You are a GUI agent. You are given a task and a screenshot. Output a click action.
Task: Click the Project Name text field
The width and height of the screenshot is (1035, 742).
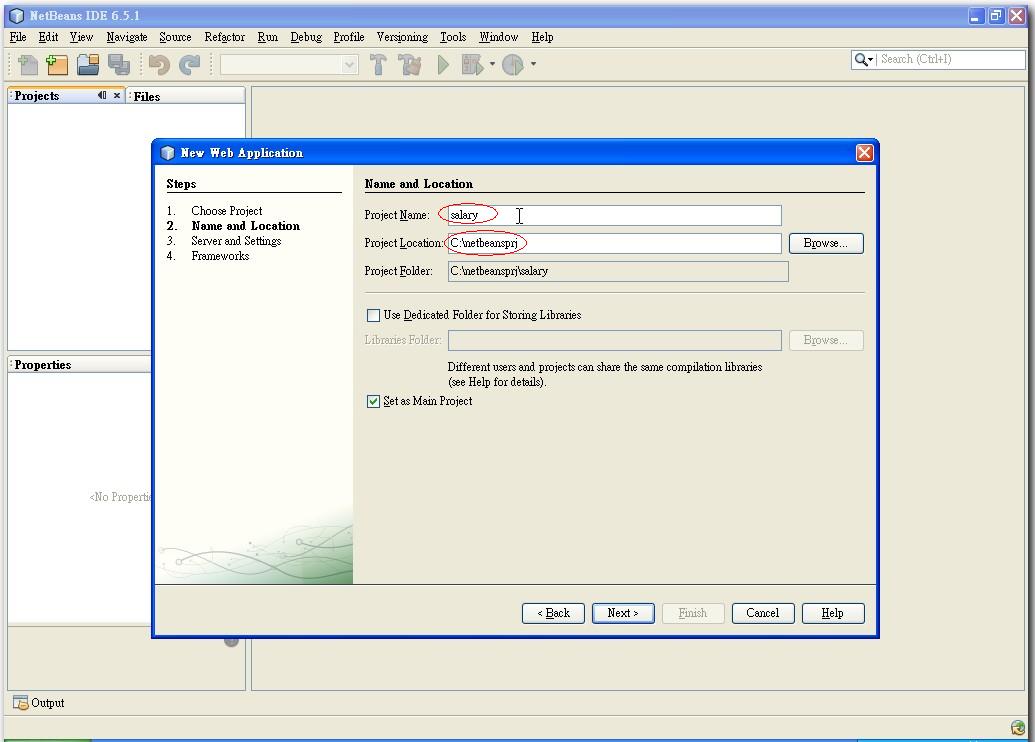615,215
